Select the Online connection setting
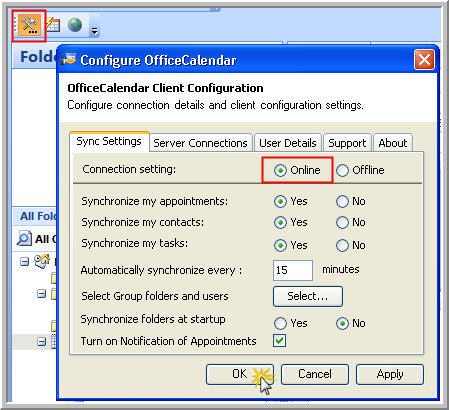This screenshot has width=449, height=410. click(x=280, y=170)
